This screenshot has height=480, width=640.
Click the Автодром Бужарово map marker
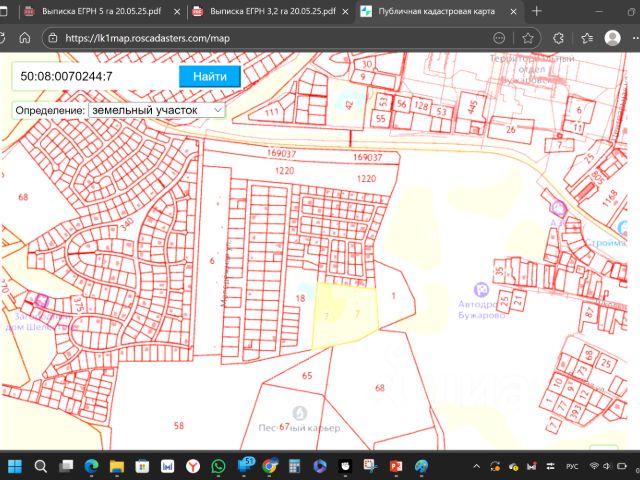click(482, 287)
